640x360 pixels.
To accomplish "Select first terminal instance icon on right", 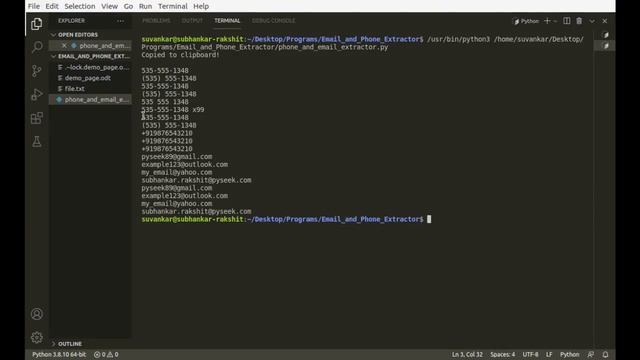I will pos(606,35).
